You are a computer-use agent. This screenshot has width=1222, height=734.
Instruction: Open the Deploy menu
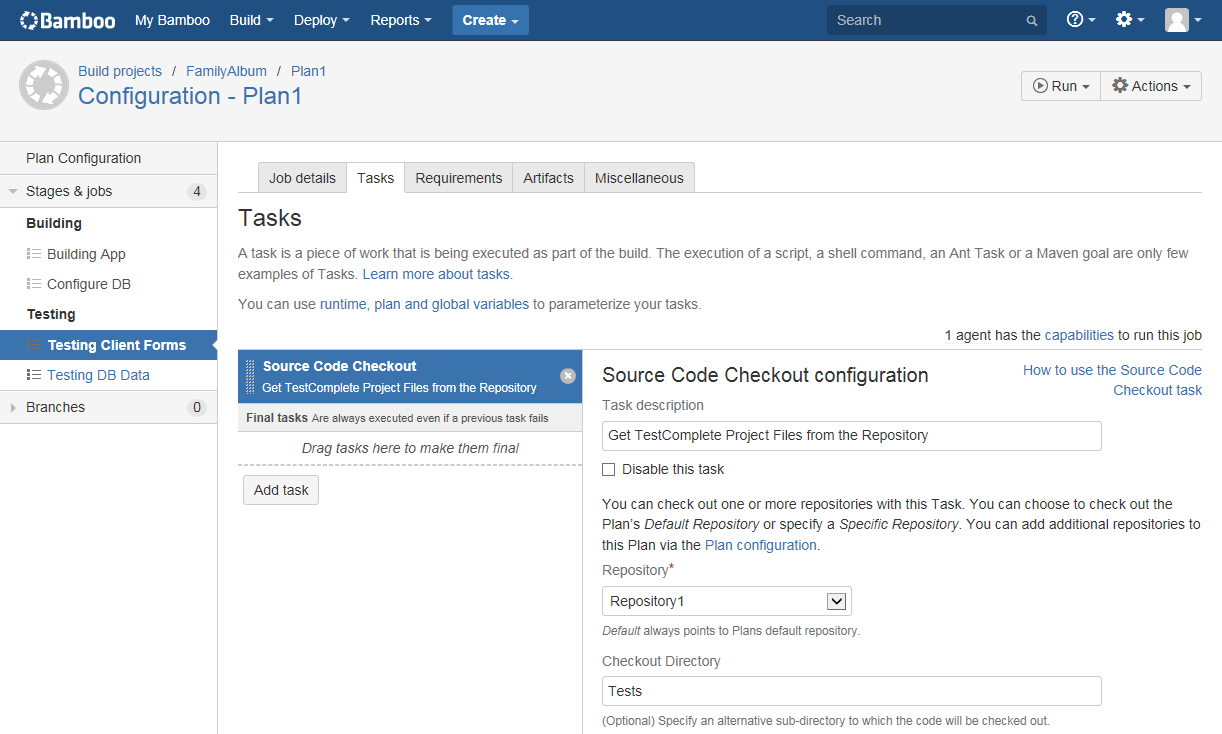[x=321, y=20]
